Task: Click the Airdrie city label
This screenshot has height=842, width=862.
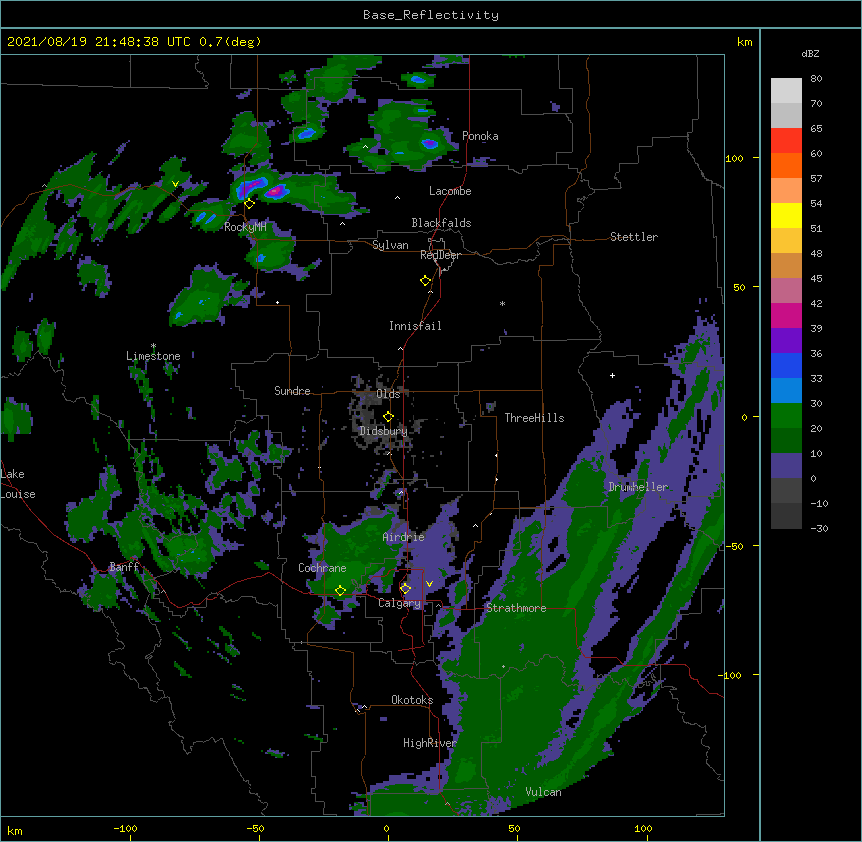Action: [404, 537]
